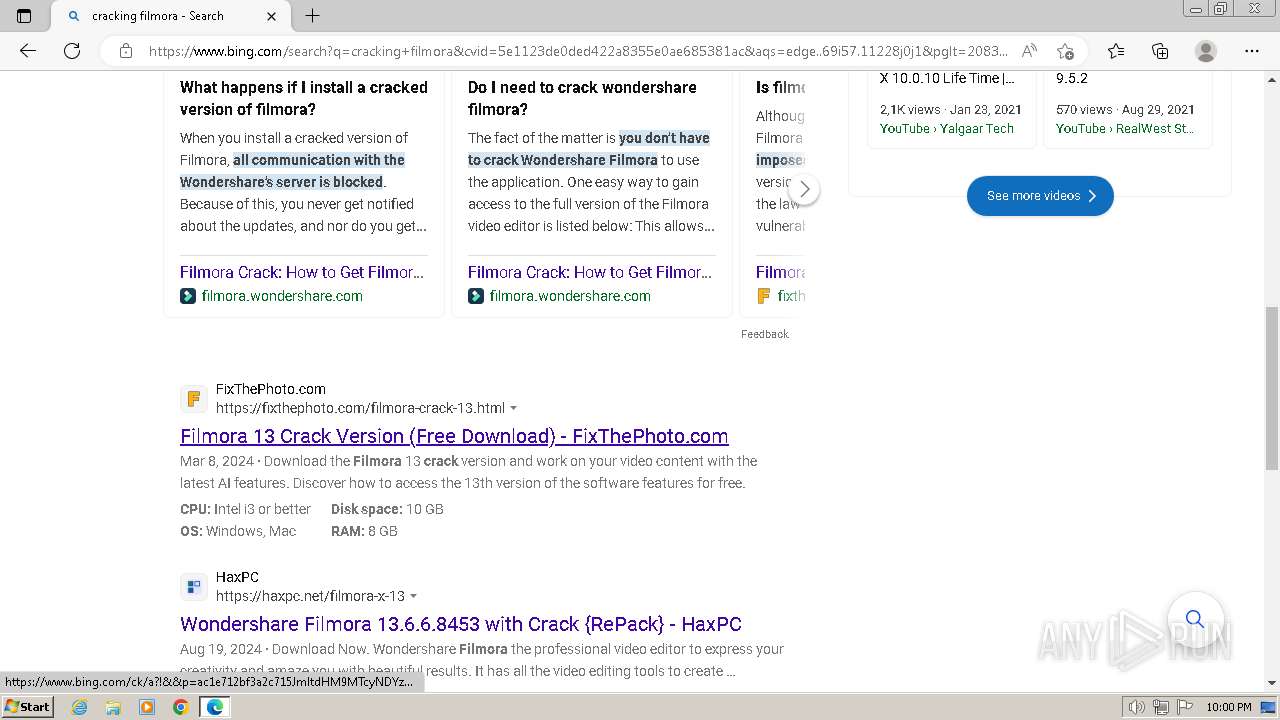This screenshot has width=1280, height=720.
Task: View site information lock icon
Action: coord(126,51)
